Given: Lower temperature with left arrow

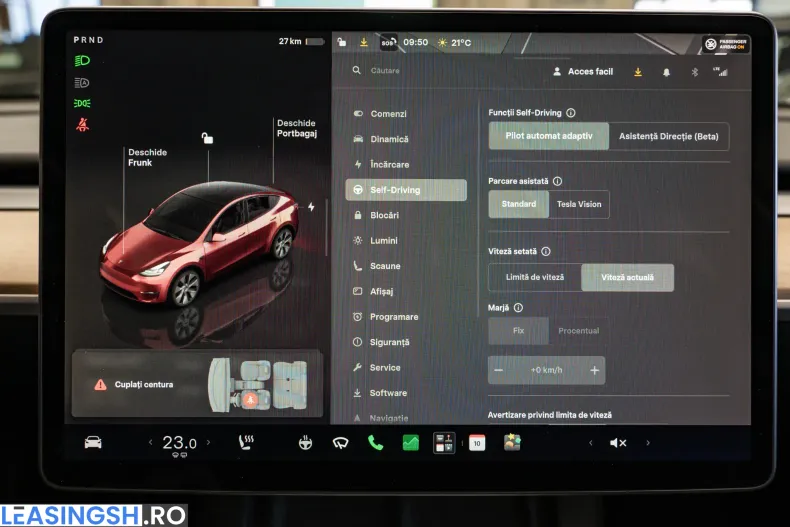Looking at the screenshot, I should pyautogui.click(x=150, y=442).
